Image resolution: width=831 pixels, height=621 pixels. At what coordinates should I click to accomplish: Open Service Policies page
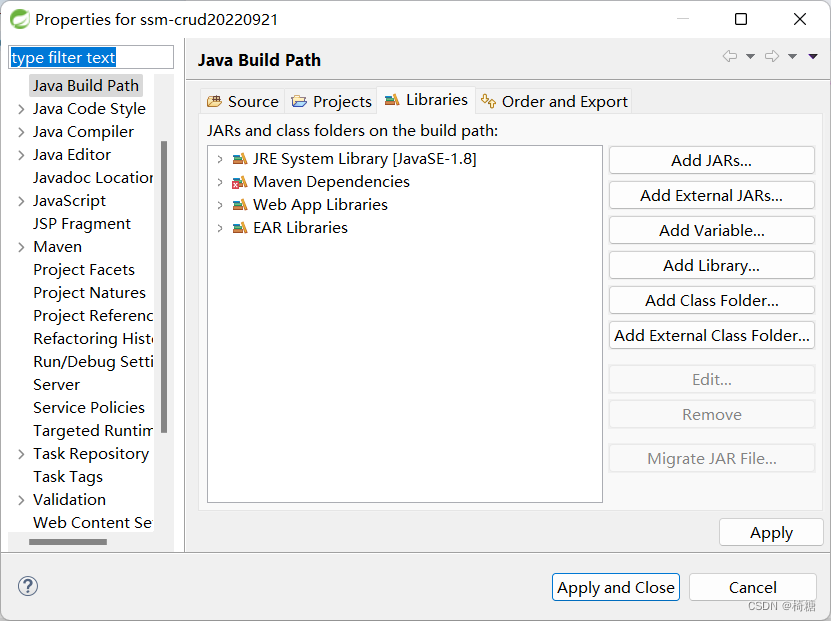coord(89,407)
